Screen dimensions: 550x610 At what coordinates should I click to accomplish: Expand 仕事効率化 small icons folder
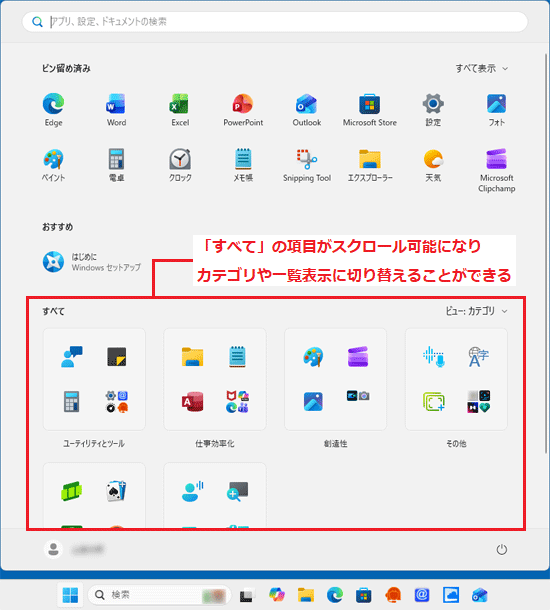point(238,401)
